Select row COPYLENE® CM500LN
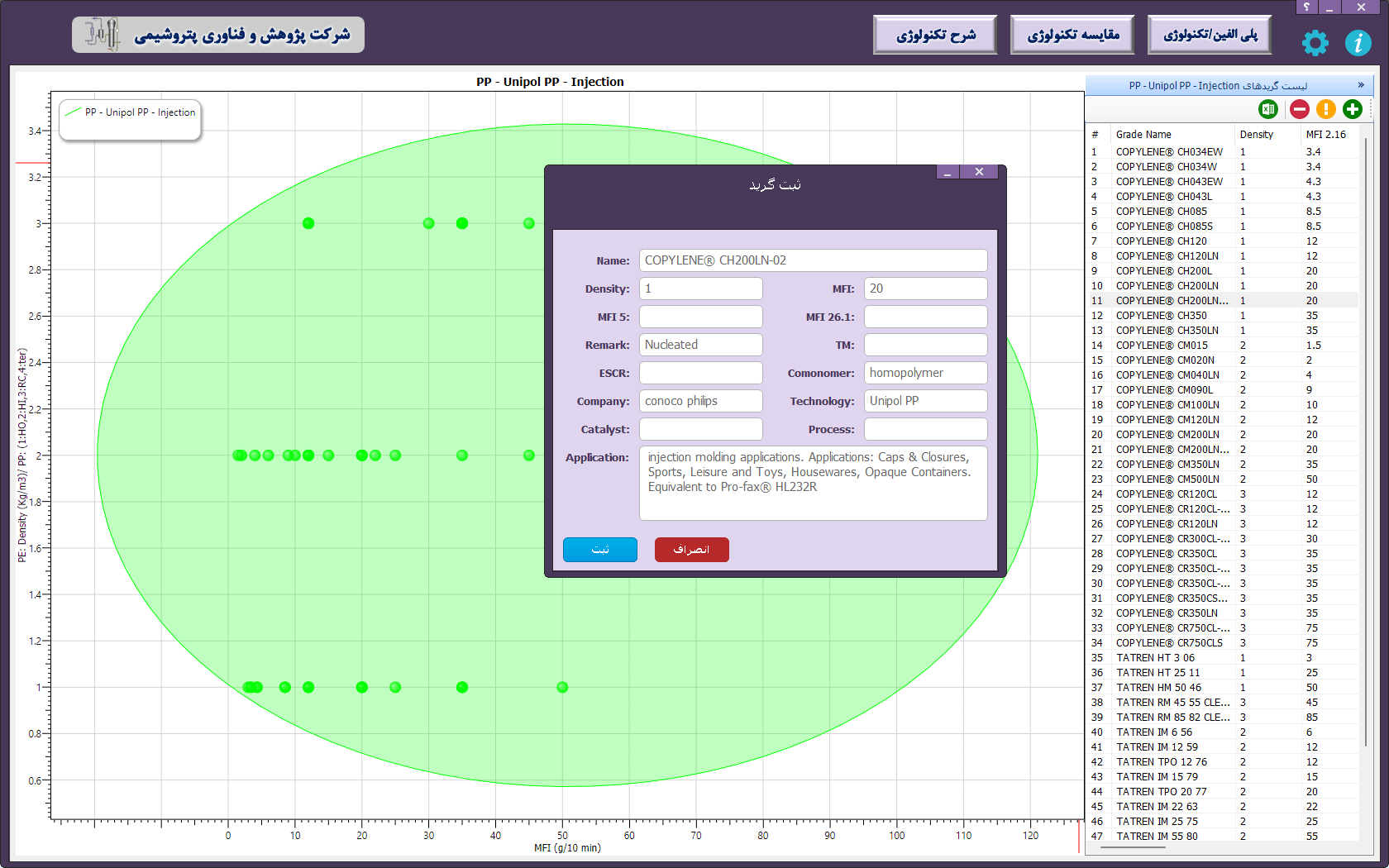The width and height of the screenshot is (1389, 868). tap(1222, 479)
